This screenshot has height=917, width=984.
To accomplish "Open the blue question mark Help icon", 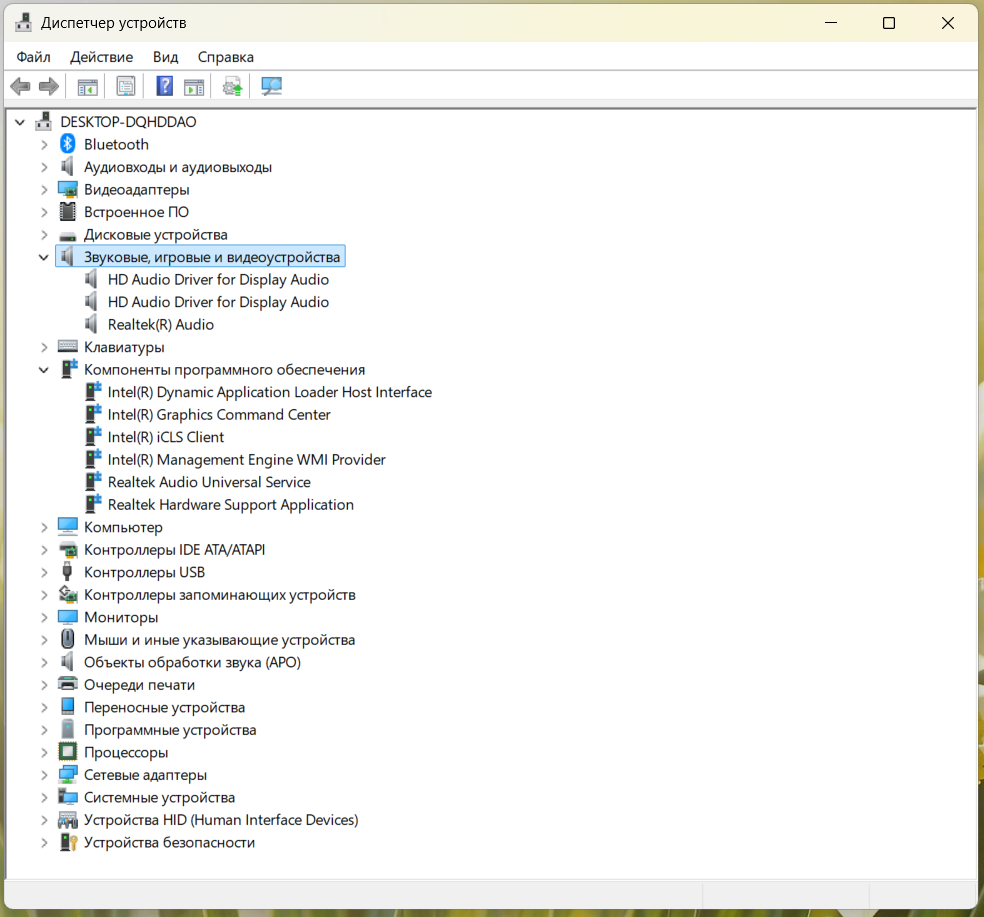I will tap(164, 86).
